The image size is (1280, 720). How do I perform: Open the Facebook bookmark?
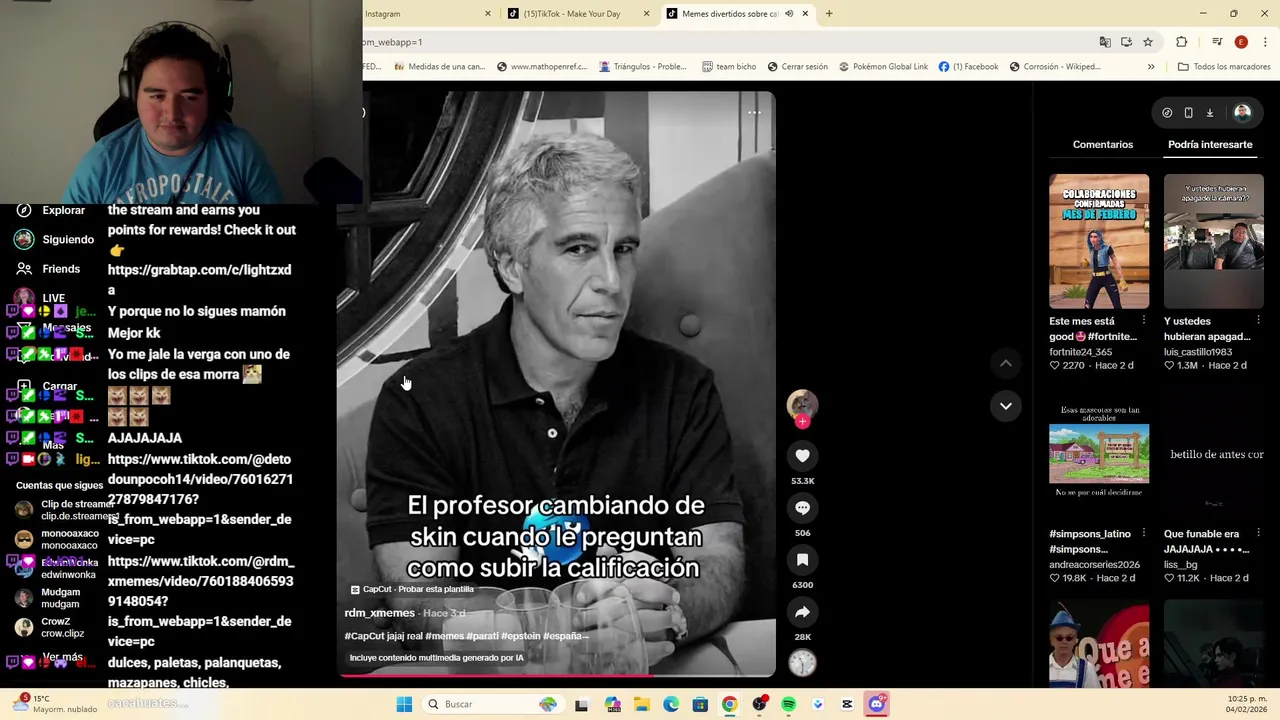(x=968, y=67)
